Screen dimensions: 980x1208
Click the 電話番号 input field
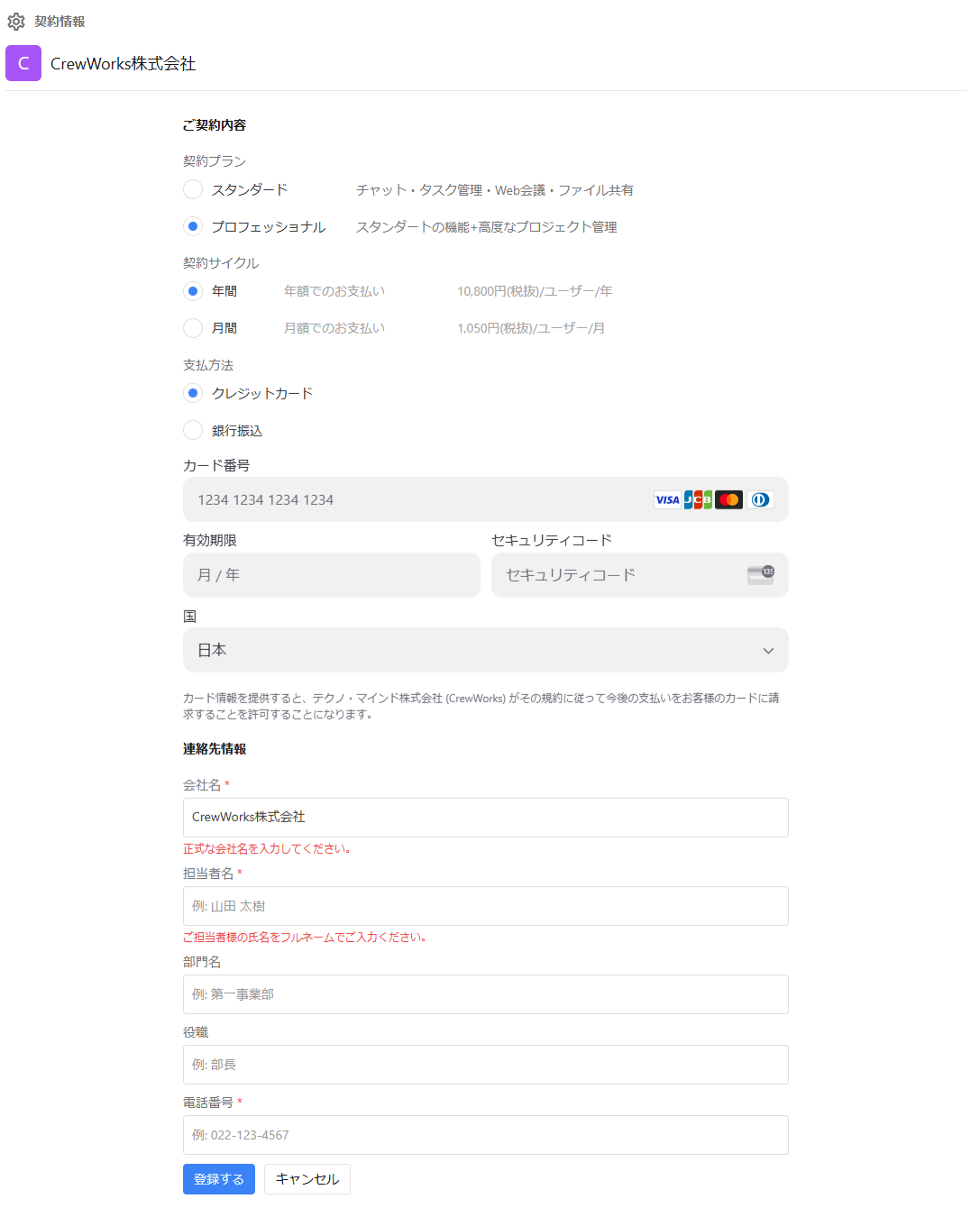pos(485,1135)
